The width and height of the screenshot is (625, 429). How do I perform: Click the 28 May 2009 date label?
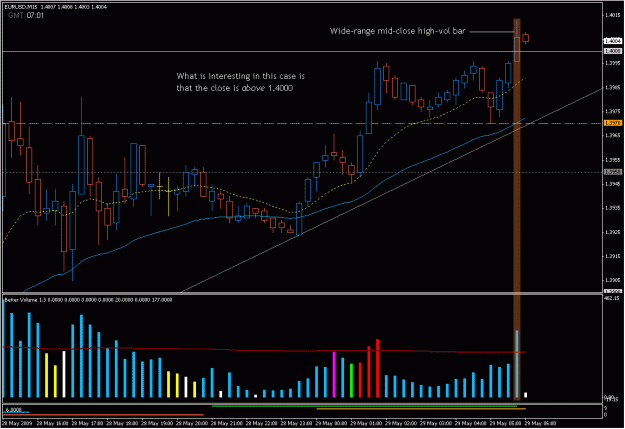(x=17, y=423)
